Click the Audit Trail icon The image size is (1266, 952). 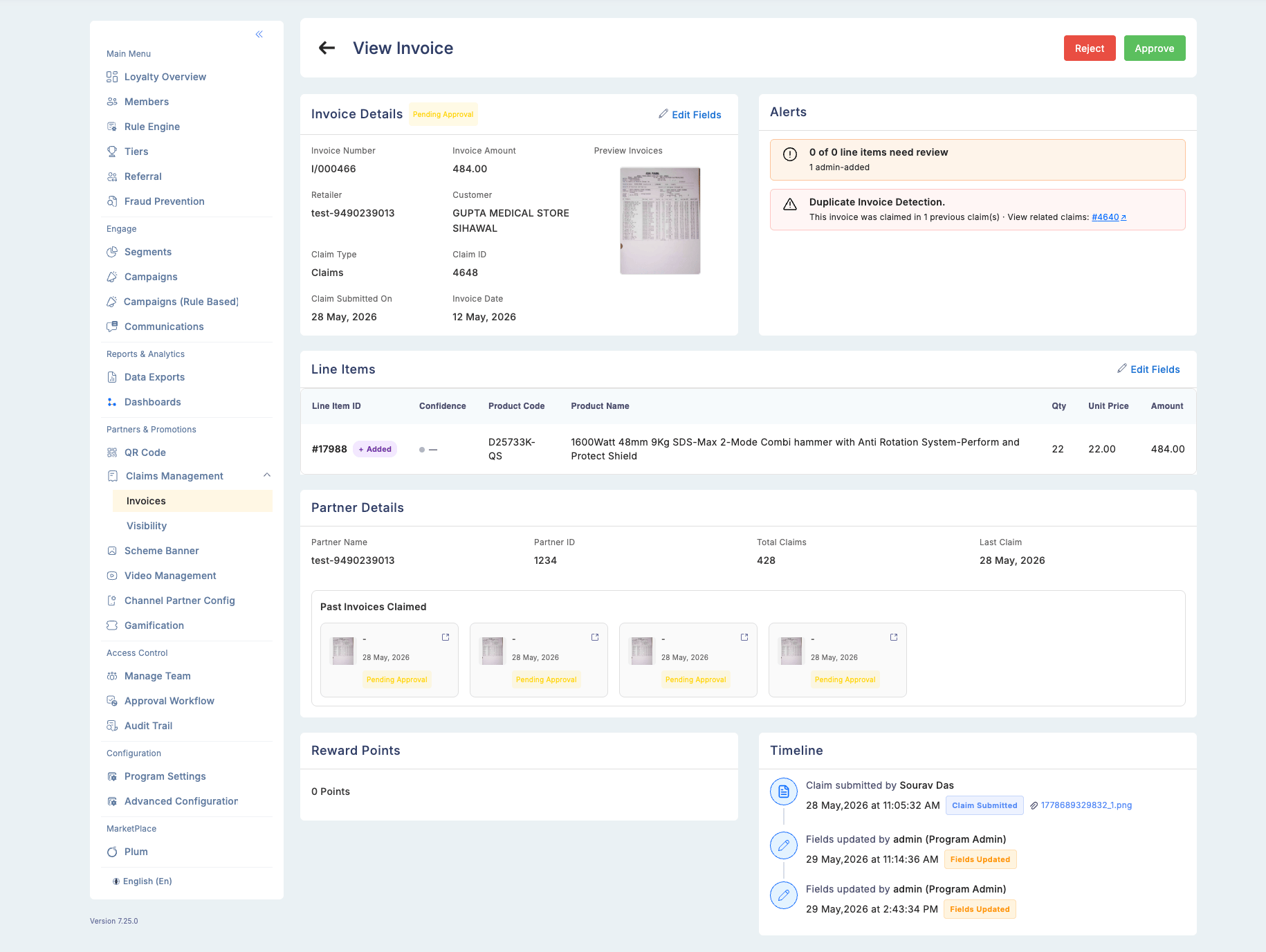tap(112, 726)
